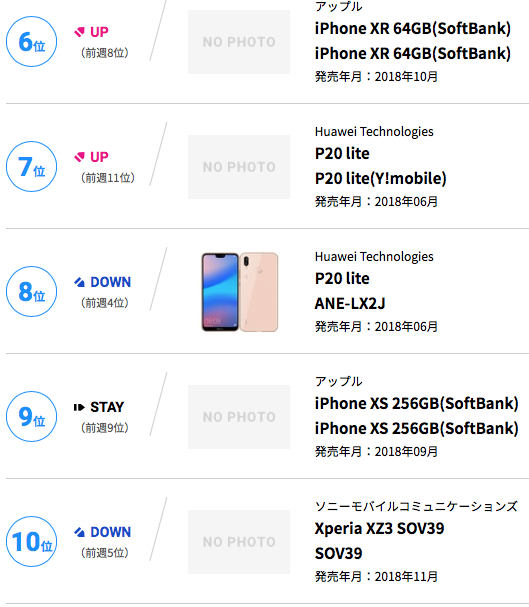Click the pink UP arrow icon for rank 6
This screenshot has width=529, height=607.
(79, 32)
